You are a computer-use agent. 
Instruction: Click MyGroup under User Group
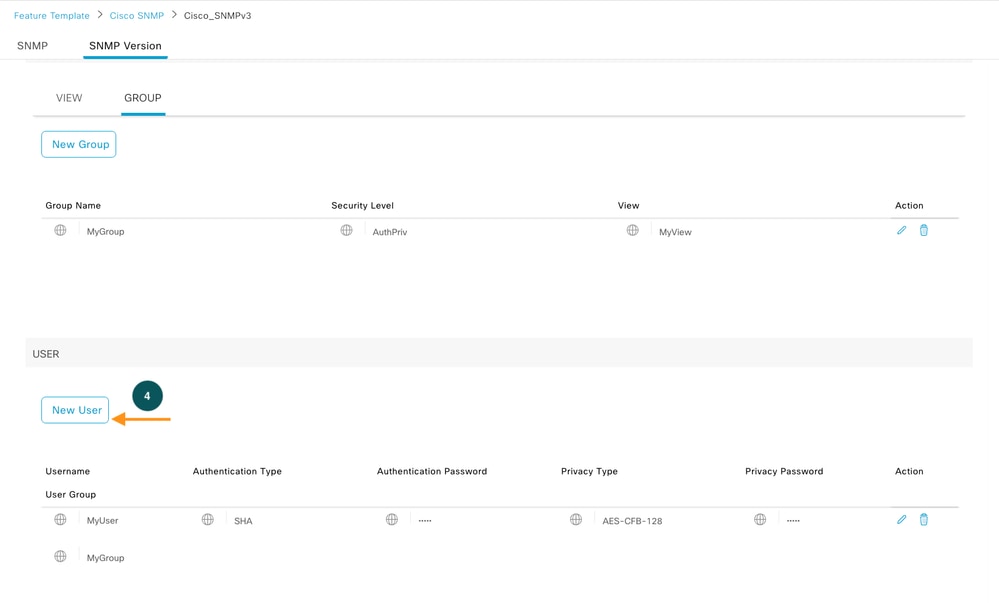coord(106,558)
